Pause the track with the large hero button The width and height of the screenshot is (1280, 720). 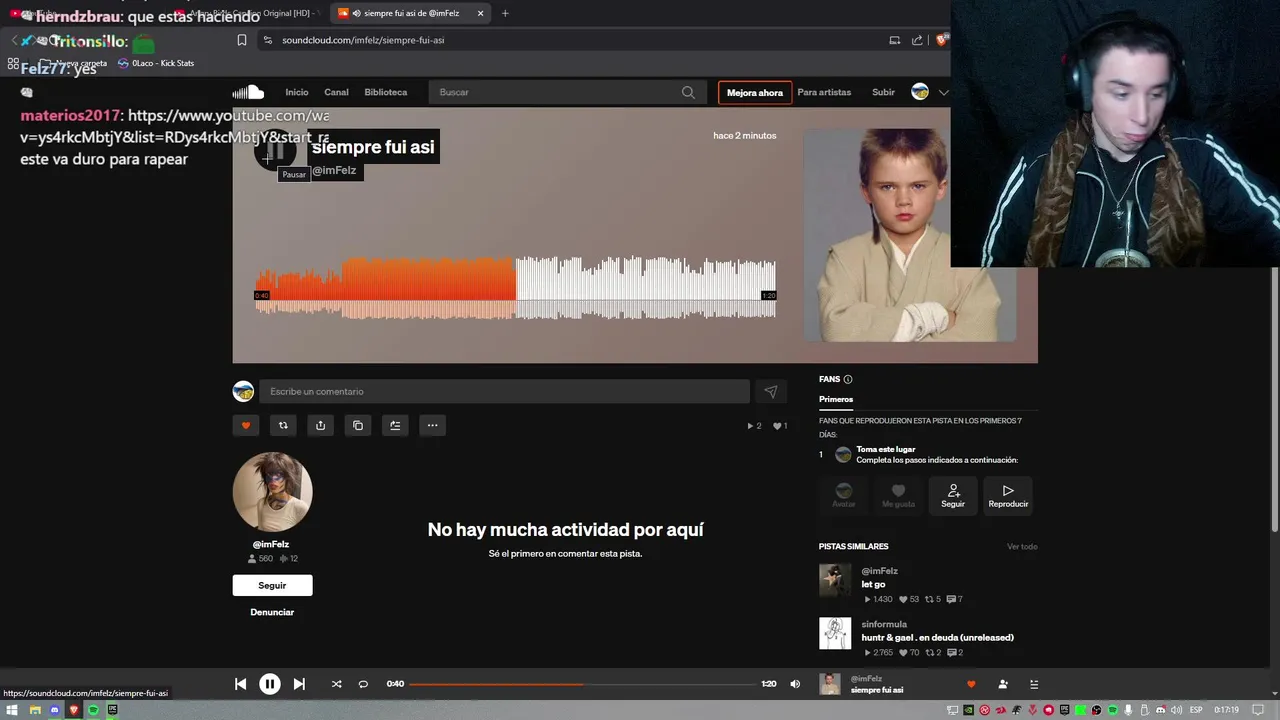point(275,151)
